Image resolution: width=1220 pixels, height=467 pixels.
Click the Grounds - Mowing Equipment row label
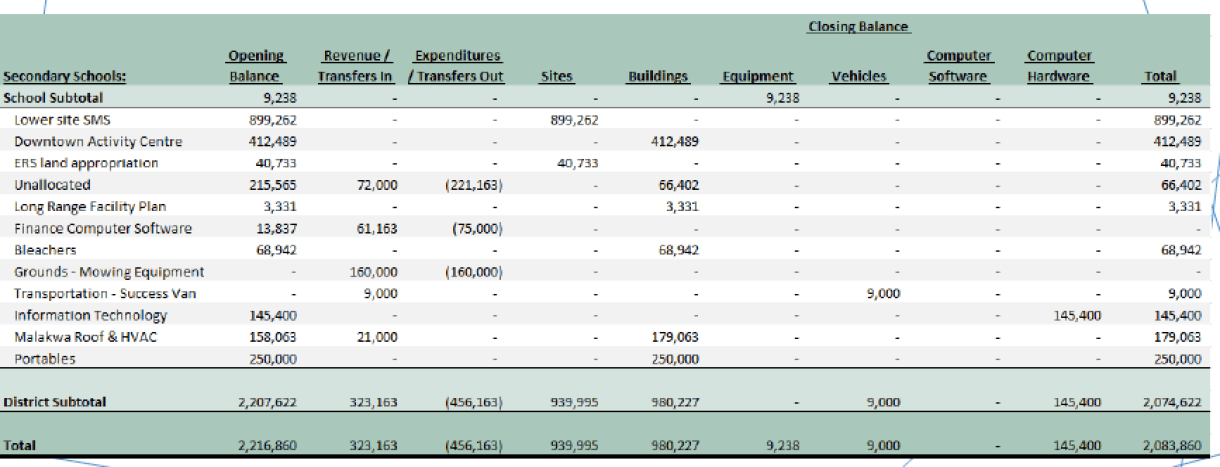click(x=109, y=272)
